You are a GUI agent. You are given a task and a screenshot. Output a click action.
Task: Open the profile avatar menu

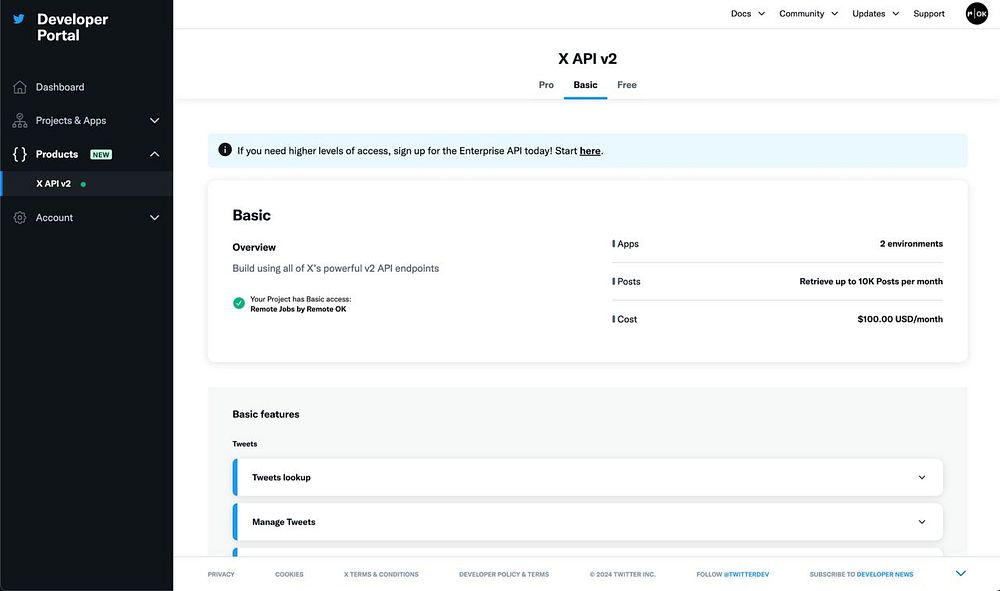pyautogui.click(x=976, y=13)
